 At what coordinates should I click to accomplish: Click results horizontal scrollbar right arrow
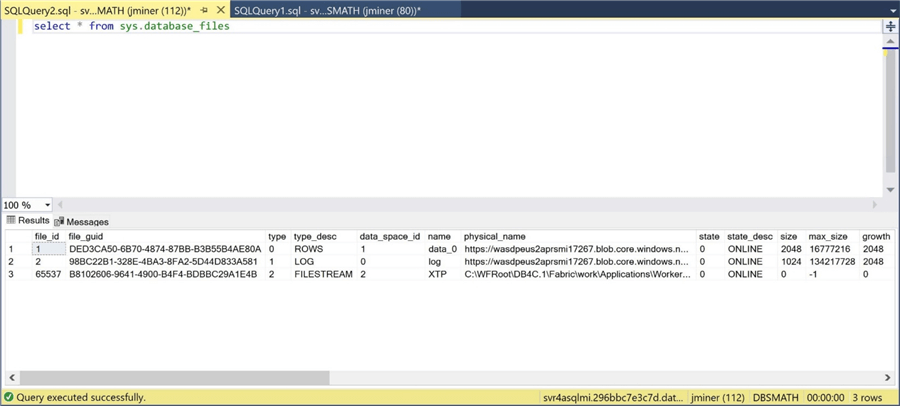point(888,377)
